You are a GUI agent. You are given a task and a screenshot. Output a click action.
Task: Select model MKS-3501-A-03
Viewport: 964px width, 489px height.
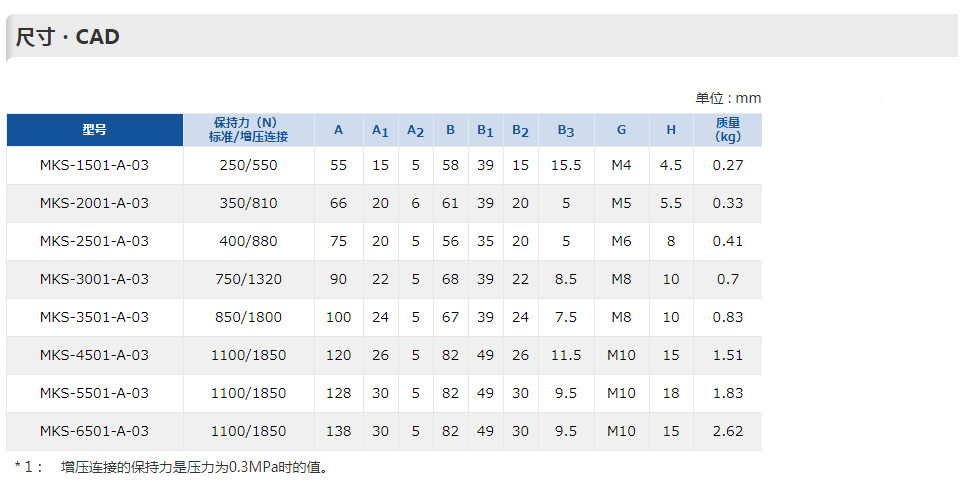(x=94, y=317)
